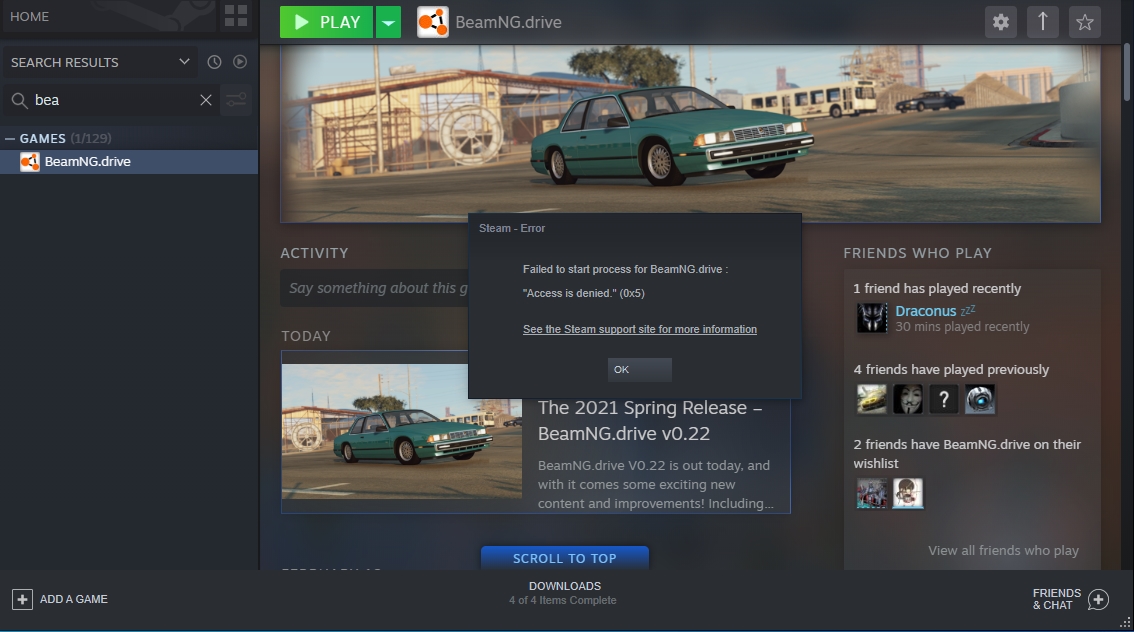Click the activity comment input field
The width and height of the screenshot is (1134, 632).
(375, 288)
